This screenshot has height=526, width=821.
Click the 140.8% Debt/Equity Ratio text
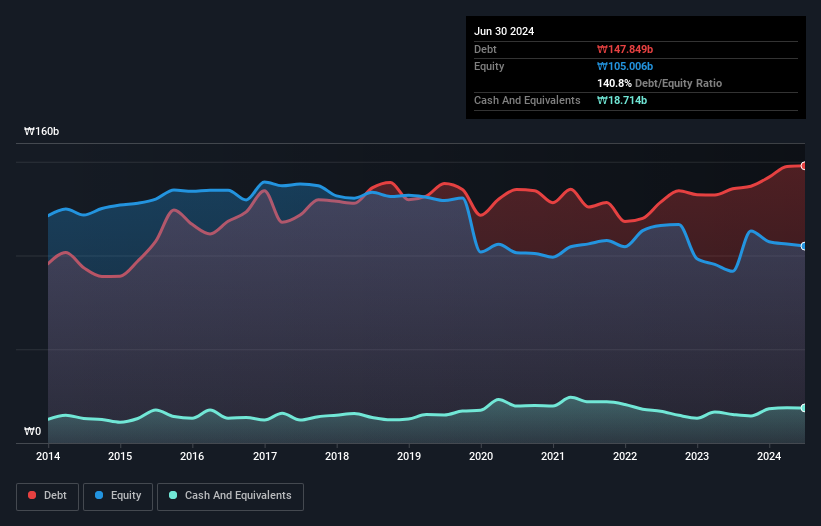tap(659, 83)
